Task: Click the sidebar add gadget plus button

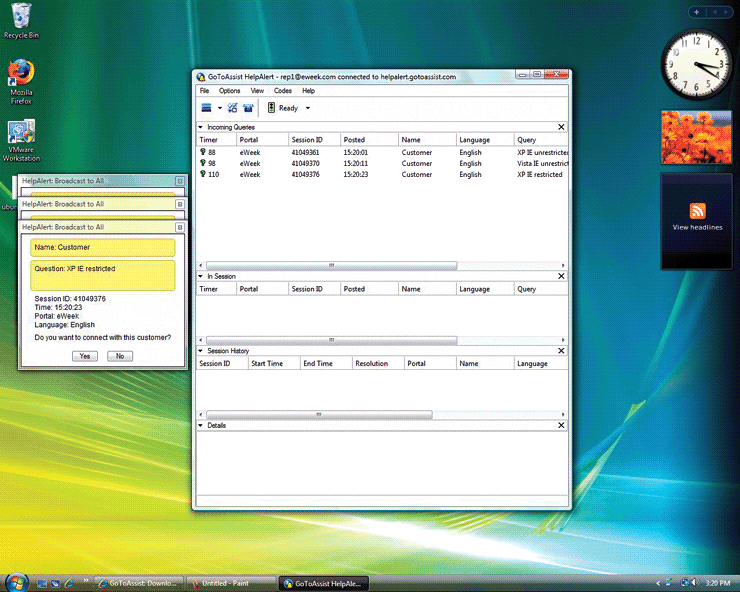Action: [x=697, y=12]
